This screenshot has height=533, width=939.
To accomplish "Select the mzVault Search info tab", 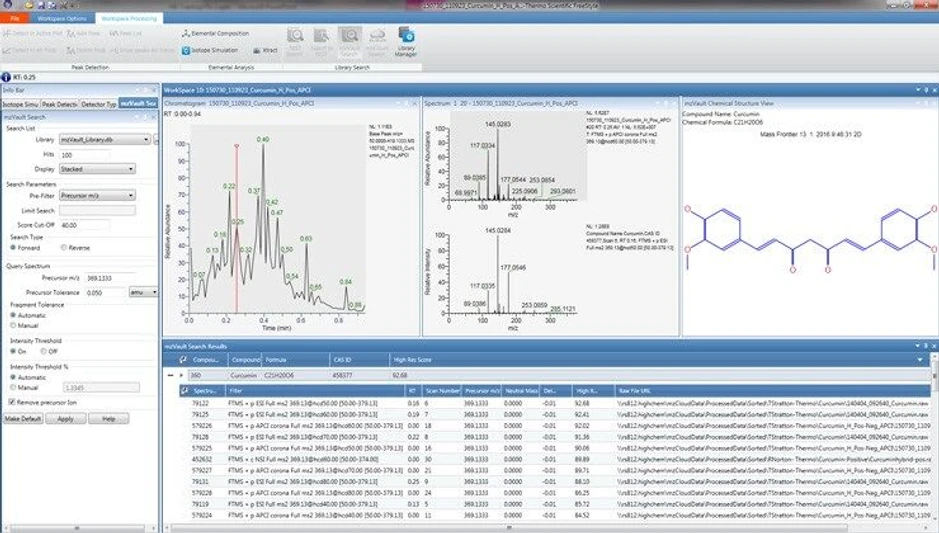I will [x=138, y=104].
